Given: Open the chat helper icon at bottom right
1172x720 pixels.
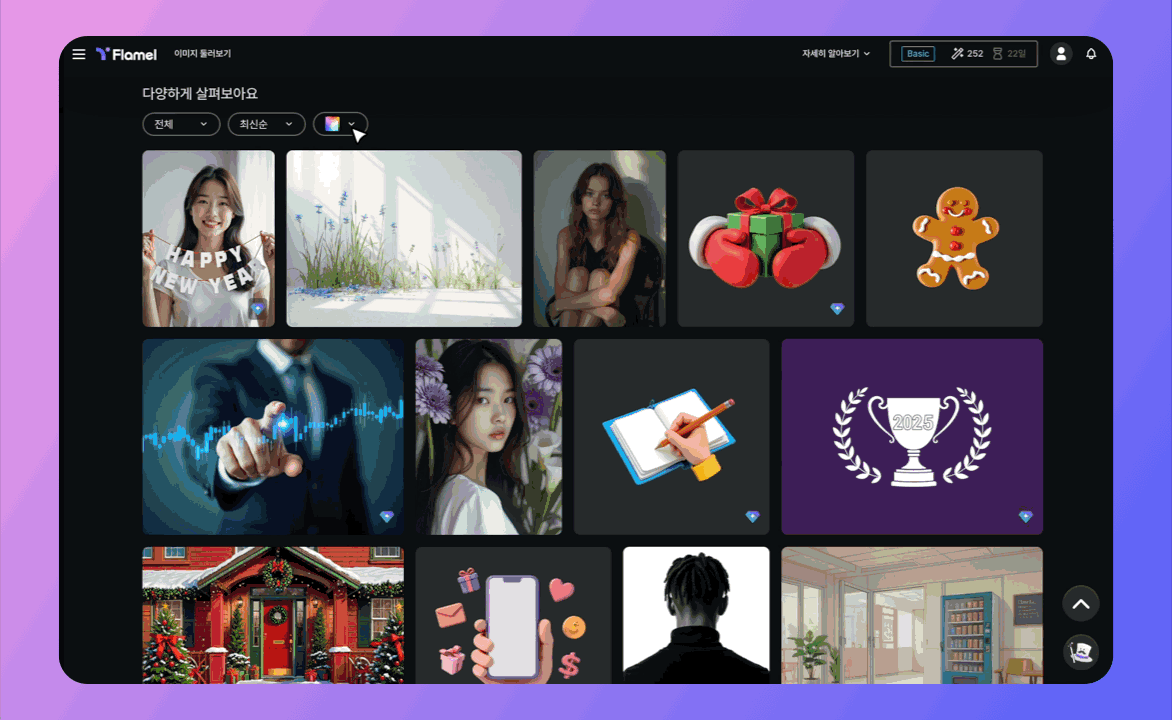Looking at the screenshot, I should pos(1081,652).
